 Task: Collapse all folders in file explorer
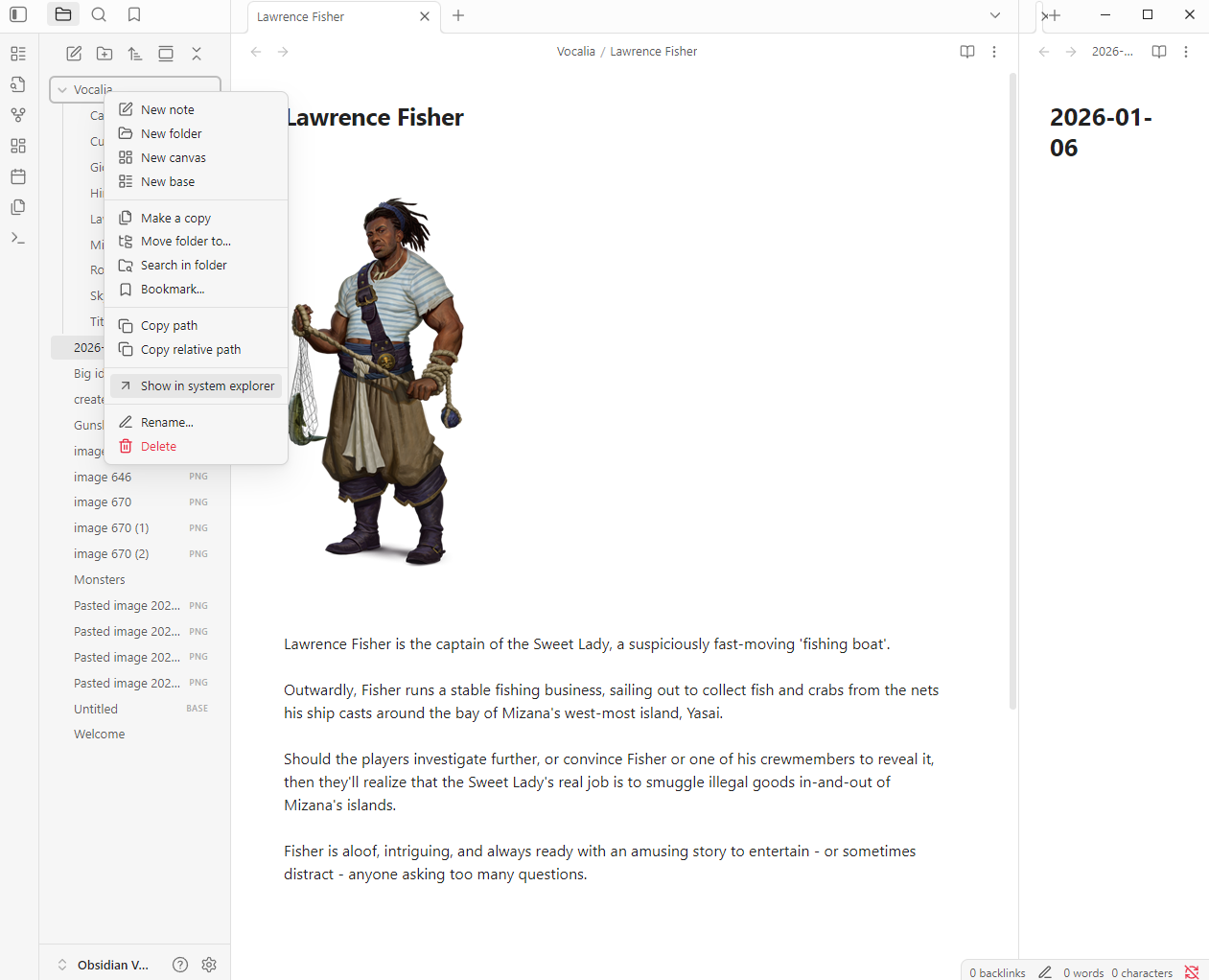click(197, 53)
